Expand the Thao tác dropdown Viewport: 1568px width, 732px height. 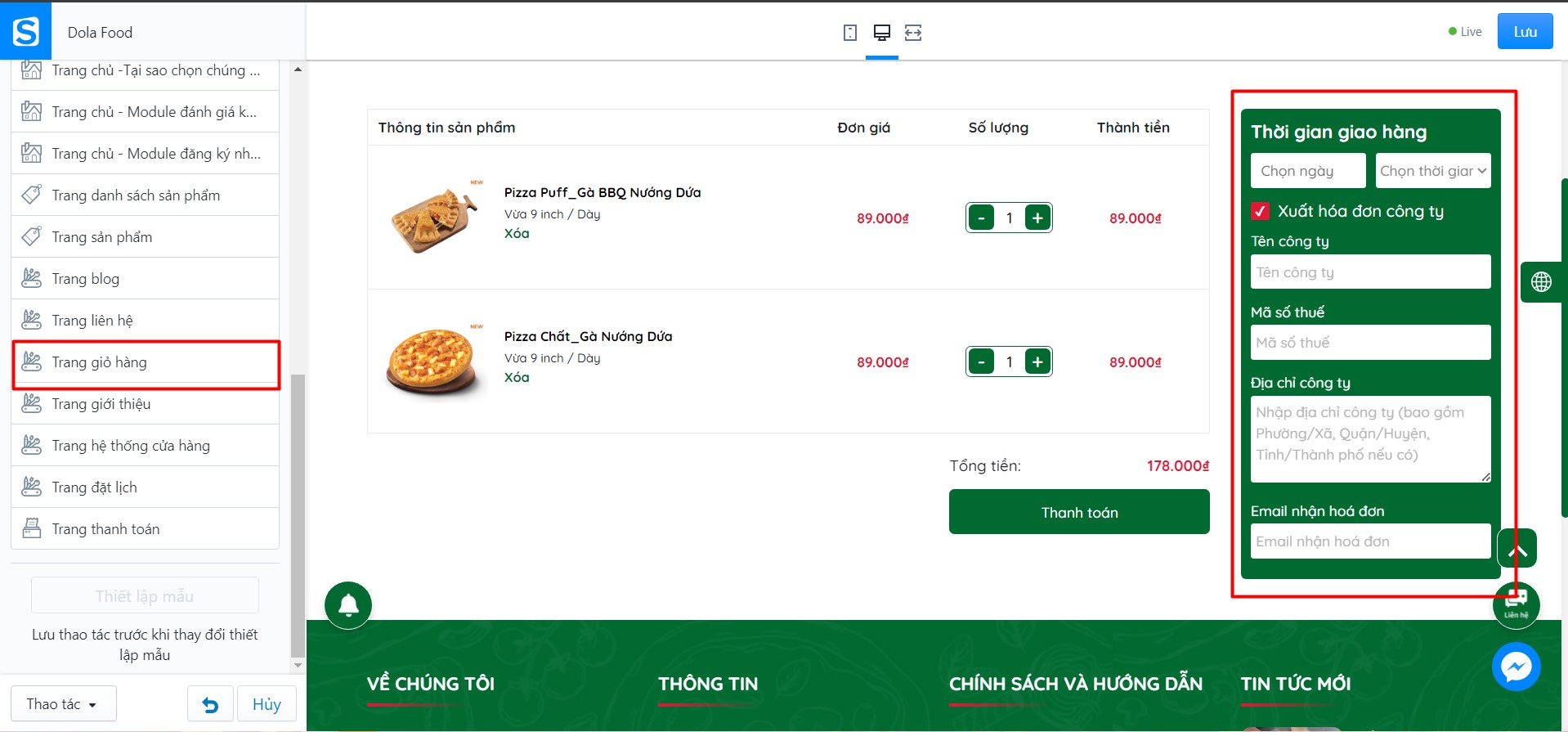coord(63,704)
